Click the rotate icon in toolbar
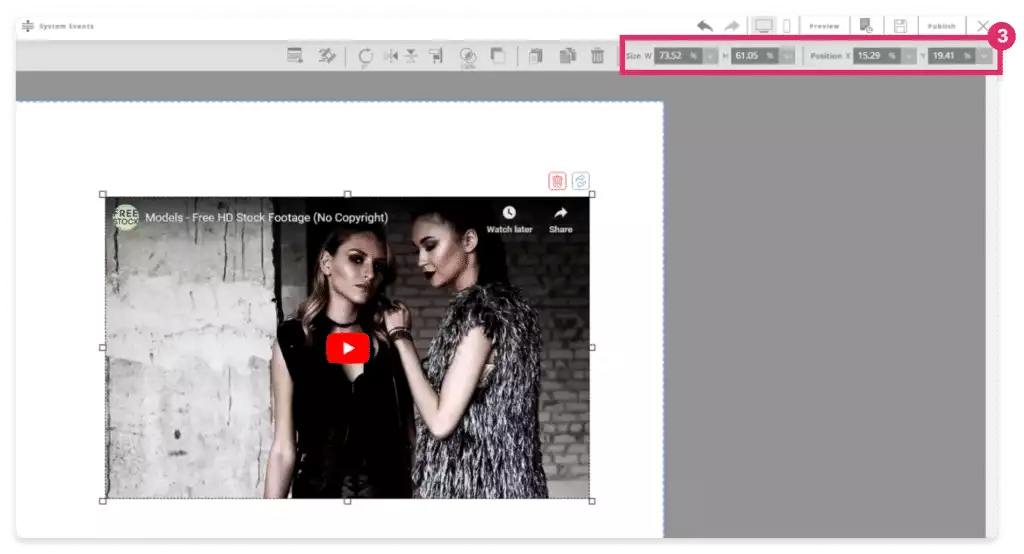Image resolution: width=1024 pixels, height=554 pixels. [365, 56]
